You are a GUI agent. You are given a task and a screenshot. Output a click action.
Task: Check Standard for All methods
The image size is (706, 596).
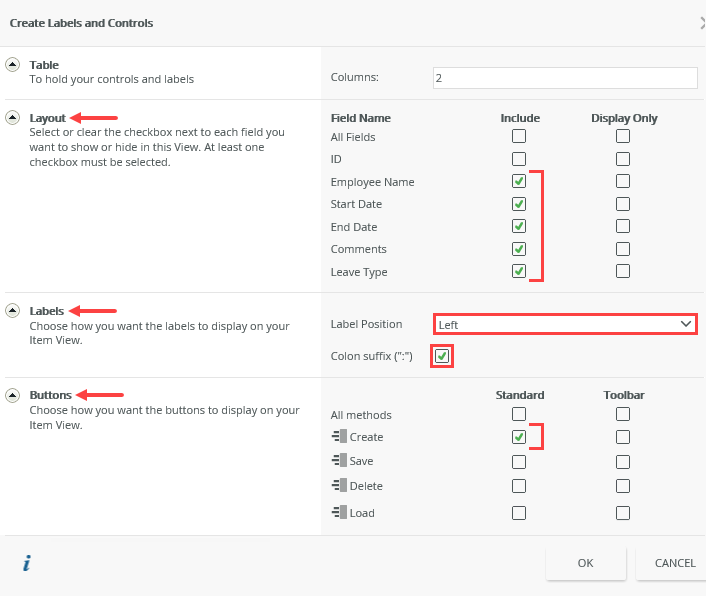click(519, 414)
